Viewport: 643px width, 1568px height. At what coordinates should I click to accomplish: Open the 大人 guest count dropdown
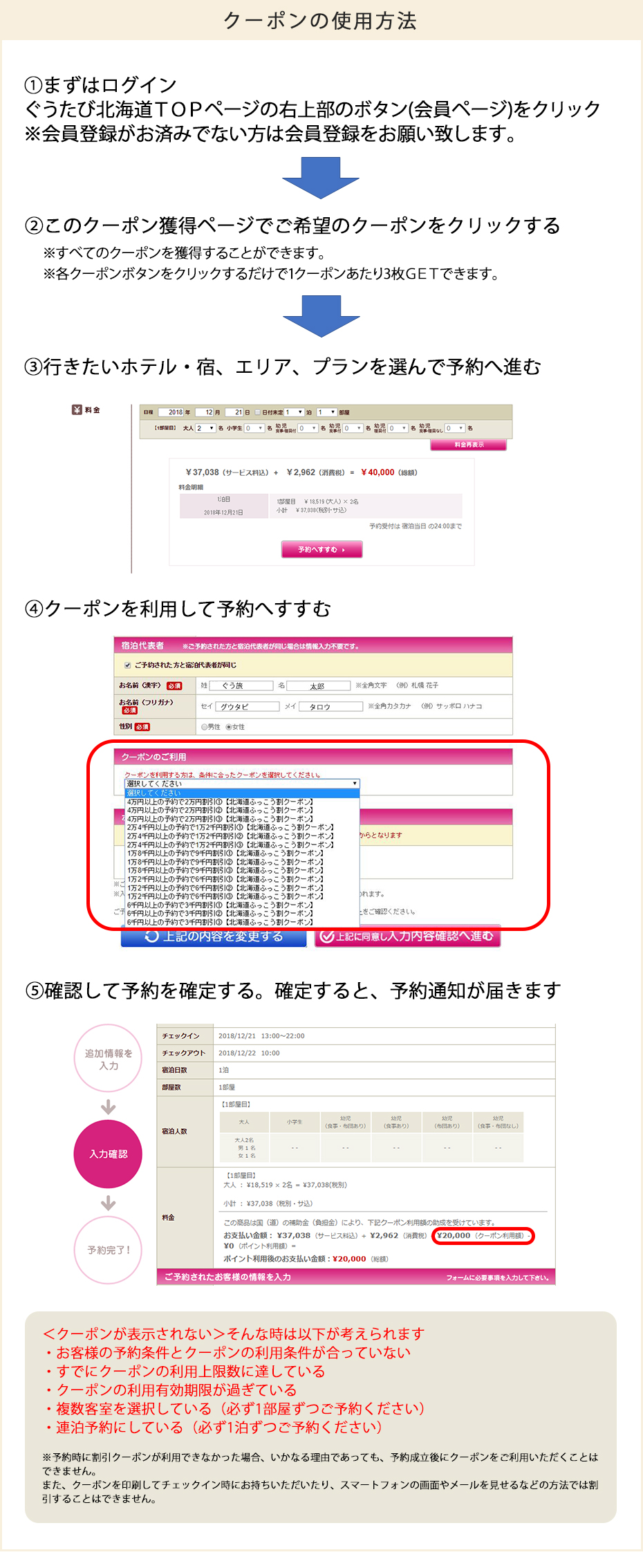coord(205,428)
